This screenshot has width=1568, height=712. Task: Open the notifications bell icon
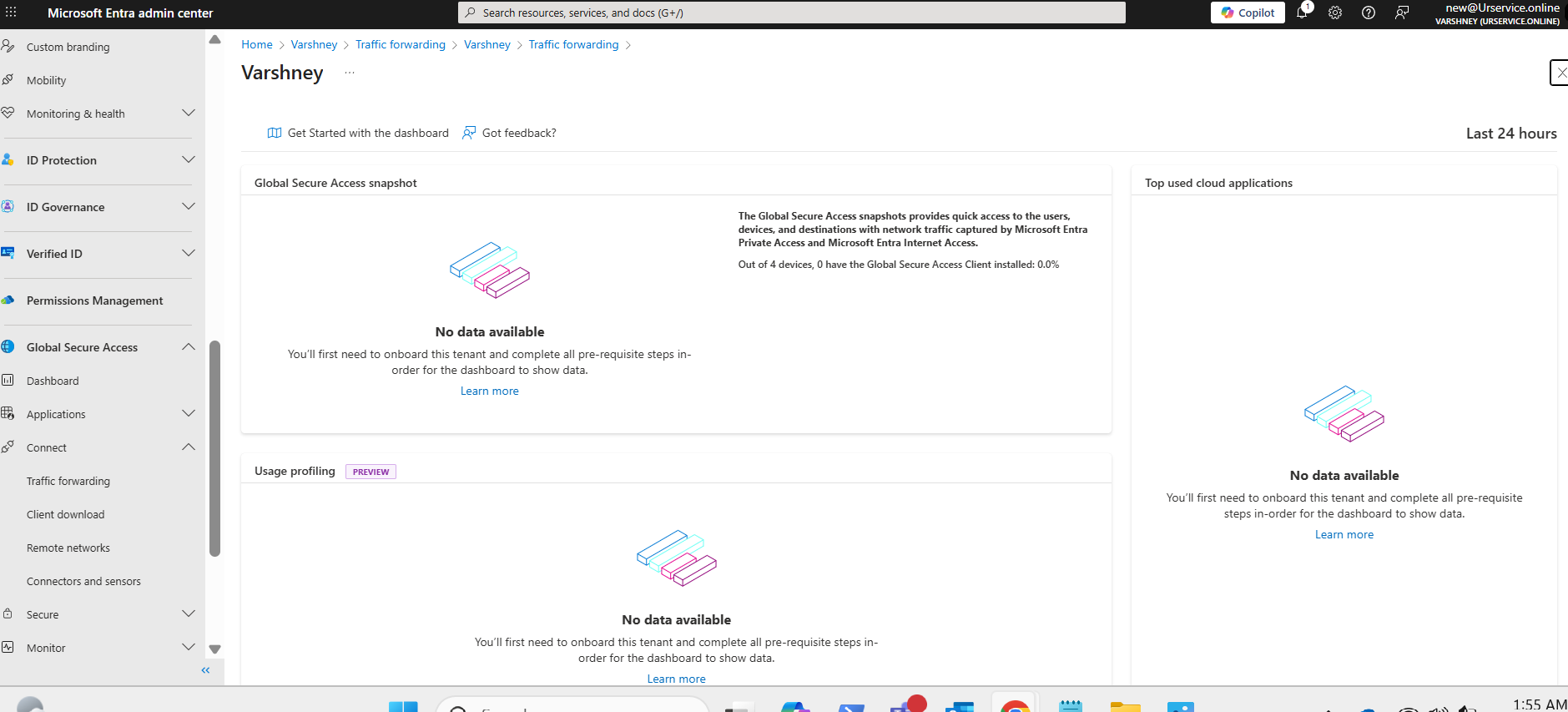(1302, 13)
